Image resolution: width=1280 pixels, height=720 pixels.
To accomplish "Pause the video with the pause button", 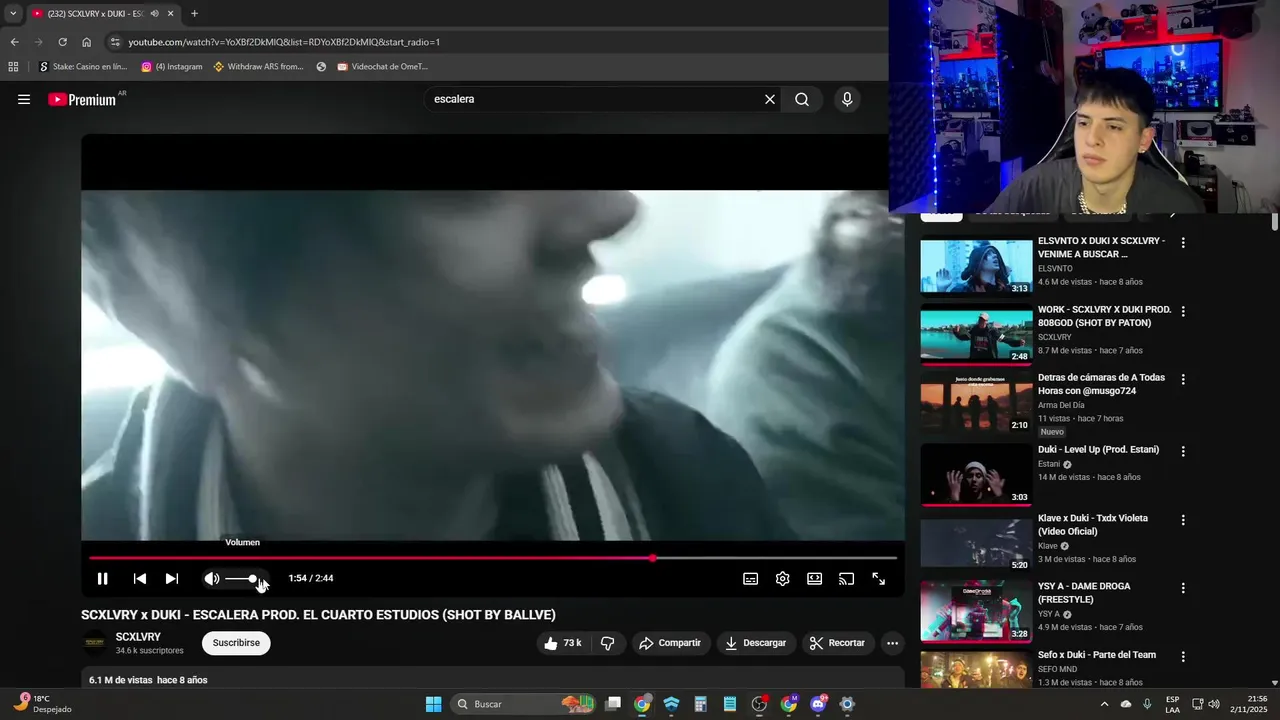I will (x=102, y=579).
